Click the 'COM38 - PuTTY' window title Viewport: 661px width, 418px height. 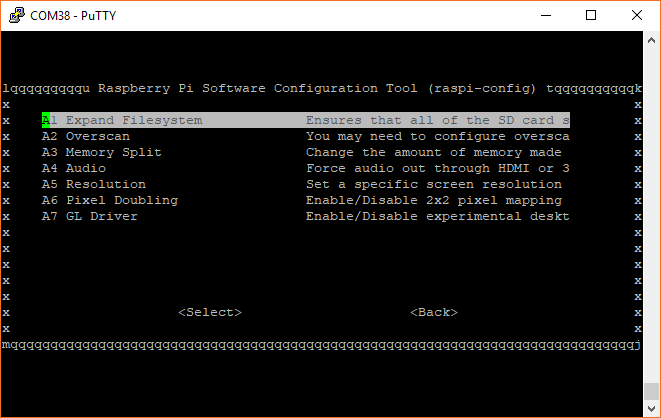tap(73, 16)
